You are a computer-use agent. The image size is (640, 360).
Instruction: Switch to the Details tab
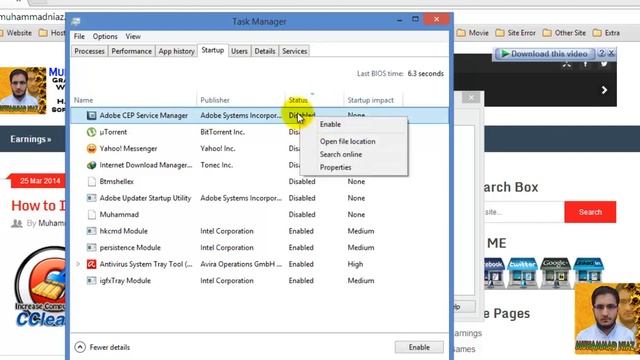coord(265,51)
